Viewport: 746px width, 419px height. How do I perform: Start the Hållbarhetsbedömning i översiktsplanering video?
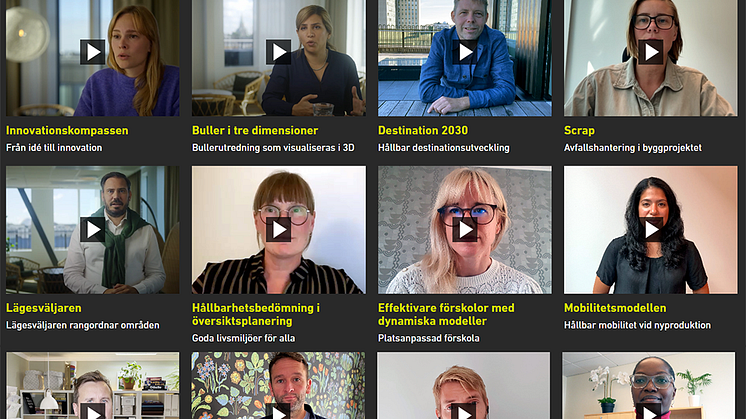[x=279, y=230]
